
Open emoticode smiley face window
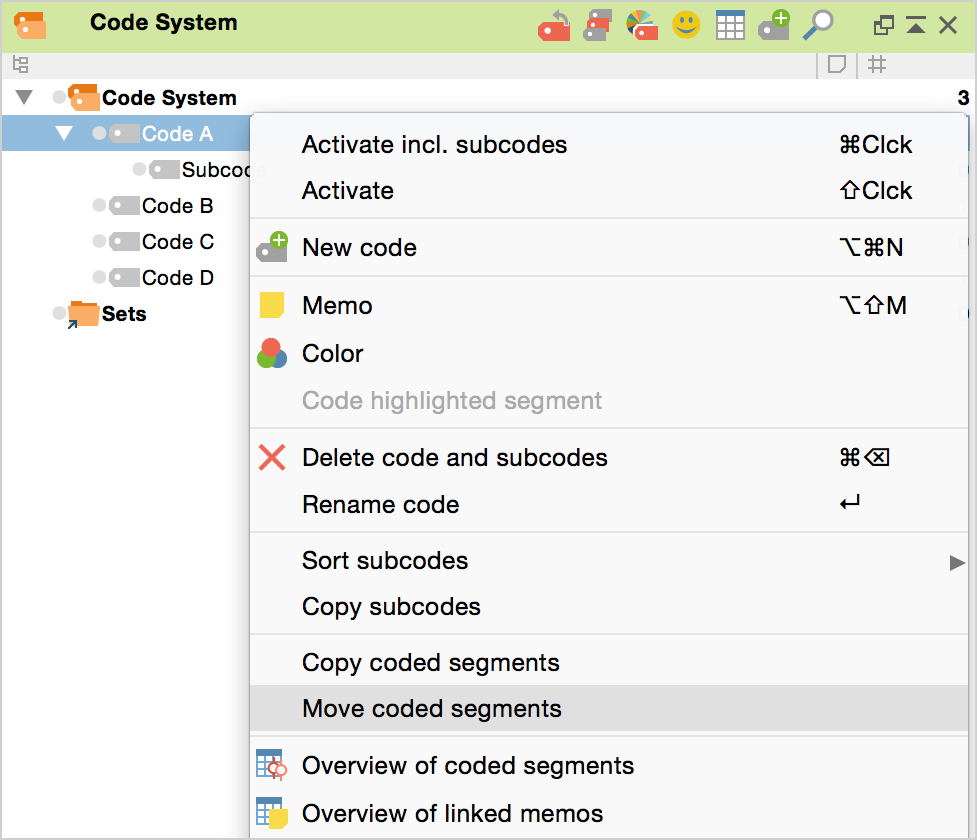click(686, 25)
